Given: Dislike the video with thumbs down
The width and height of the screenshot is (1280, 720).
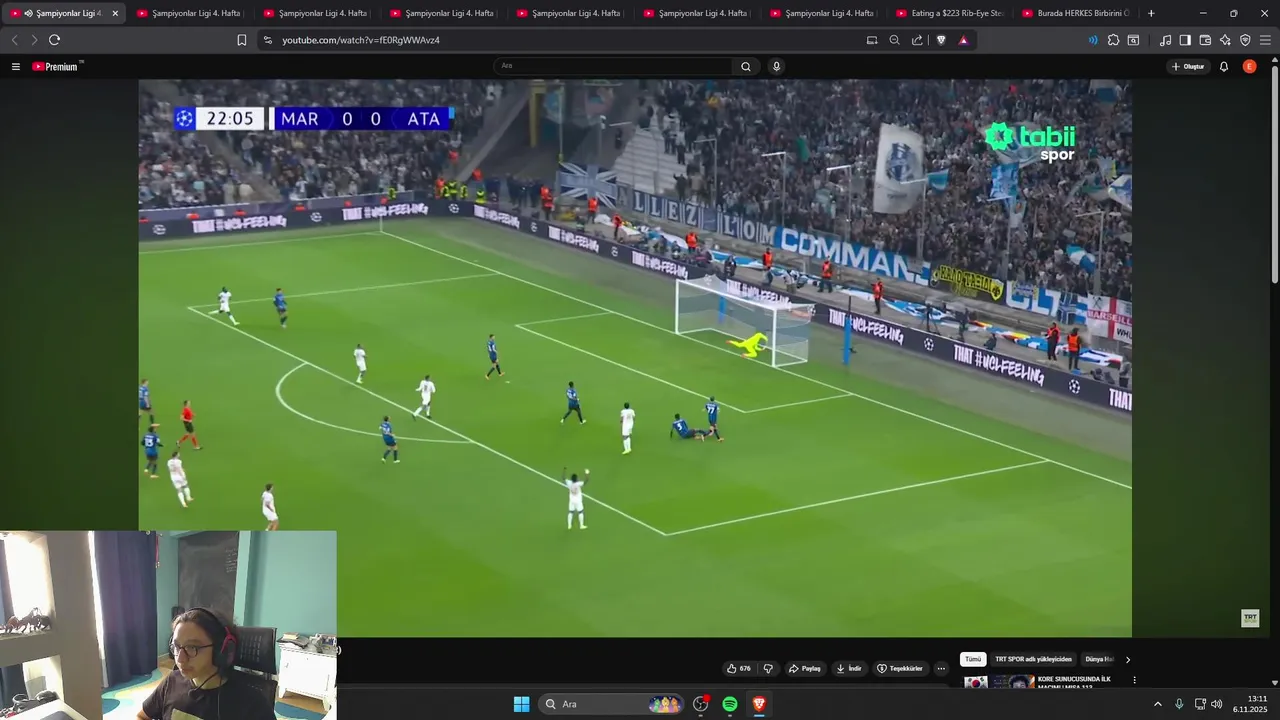Looking at the screenshot, I should click(x=768, y=668).
